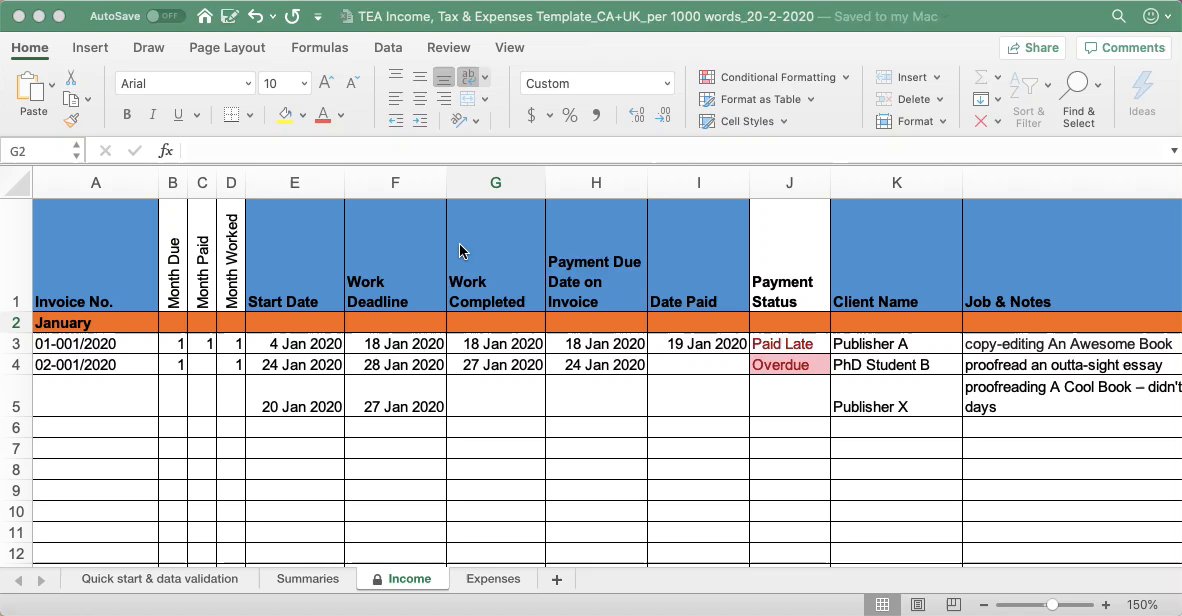Viewport: 1182px width, 616px height.
Task: Open Cell Styles menu
Action: [x=743, y=121]
